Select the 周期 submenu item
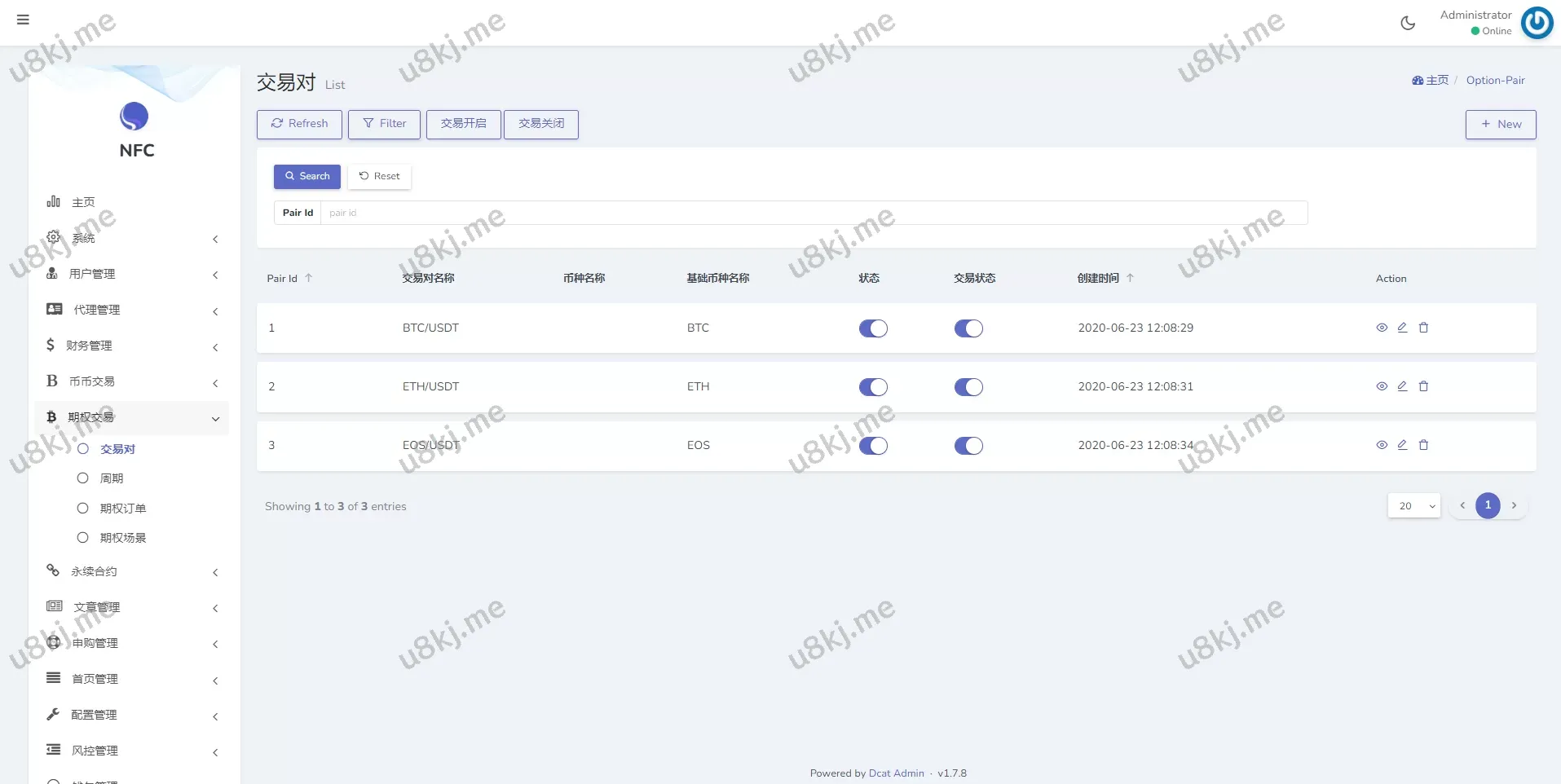1561x784 pixels. 112,478
